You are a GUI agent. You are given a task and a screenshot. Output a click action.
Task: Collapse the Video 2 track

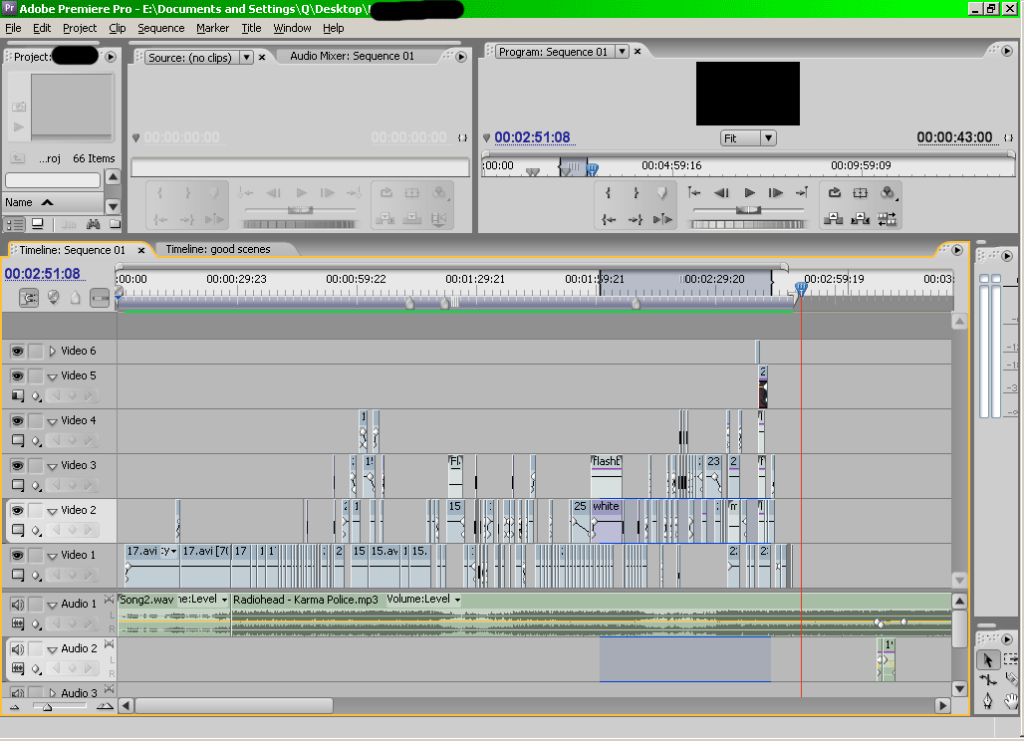(52, 511)
